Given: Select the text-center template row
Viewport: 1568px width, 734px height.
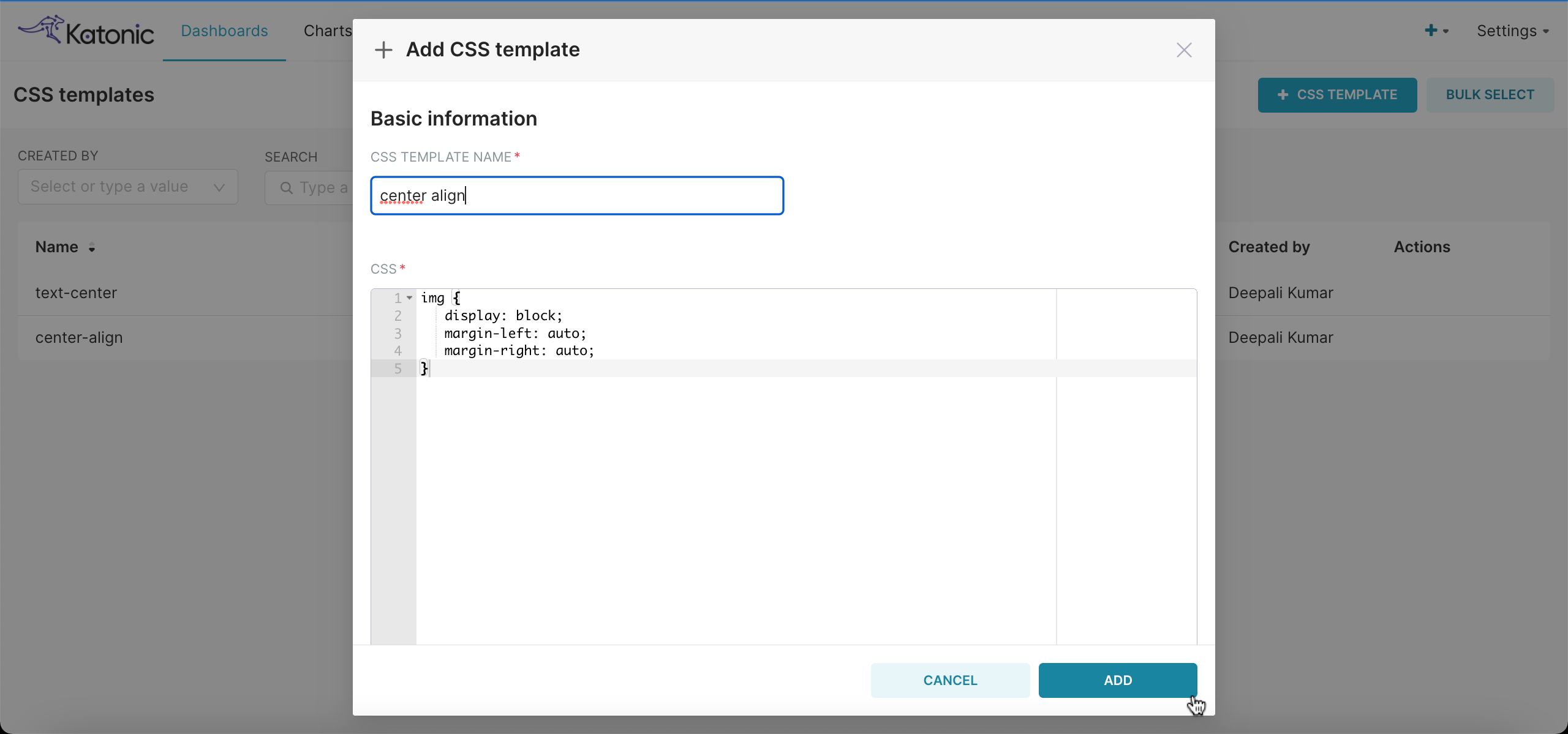Looking at the screenshot, I should tap(186, 293).
